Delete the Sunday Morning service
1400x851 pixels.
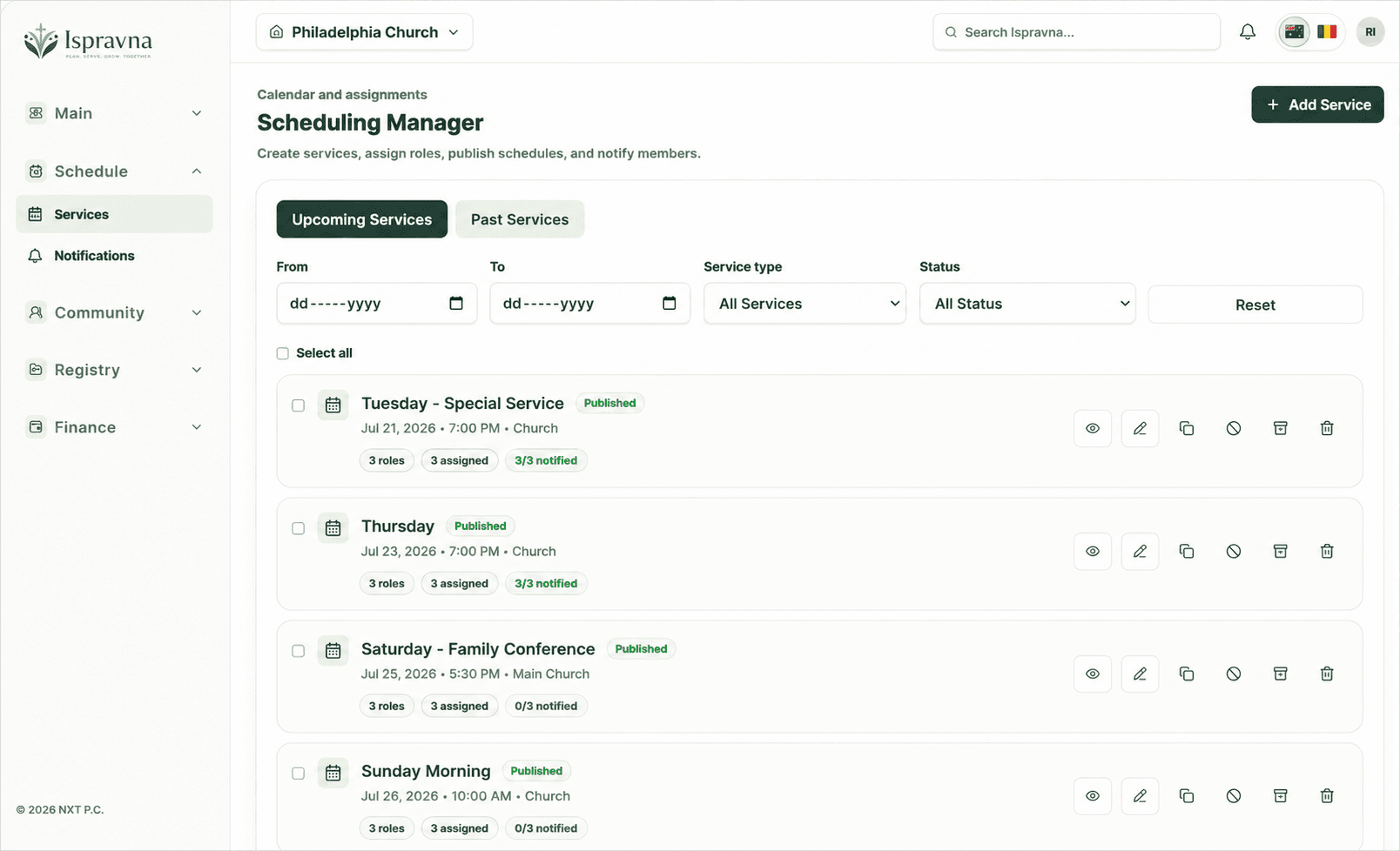pyautogui.click(x=1327, y=796)
